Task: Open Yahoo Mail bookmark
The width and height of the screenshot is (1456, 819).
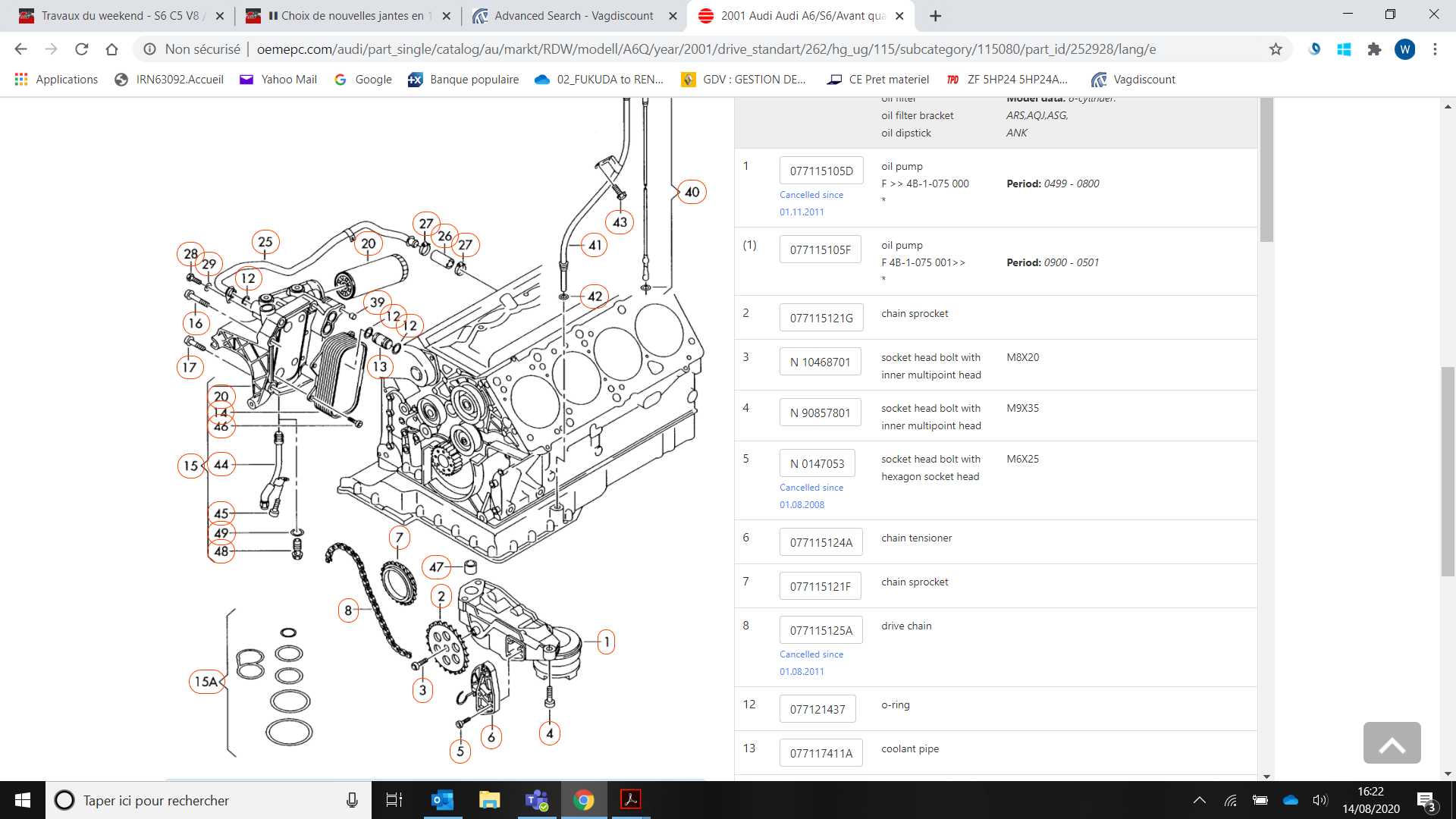Action: click(x=278, y=80)
